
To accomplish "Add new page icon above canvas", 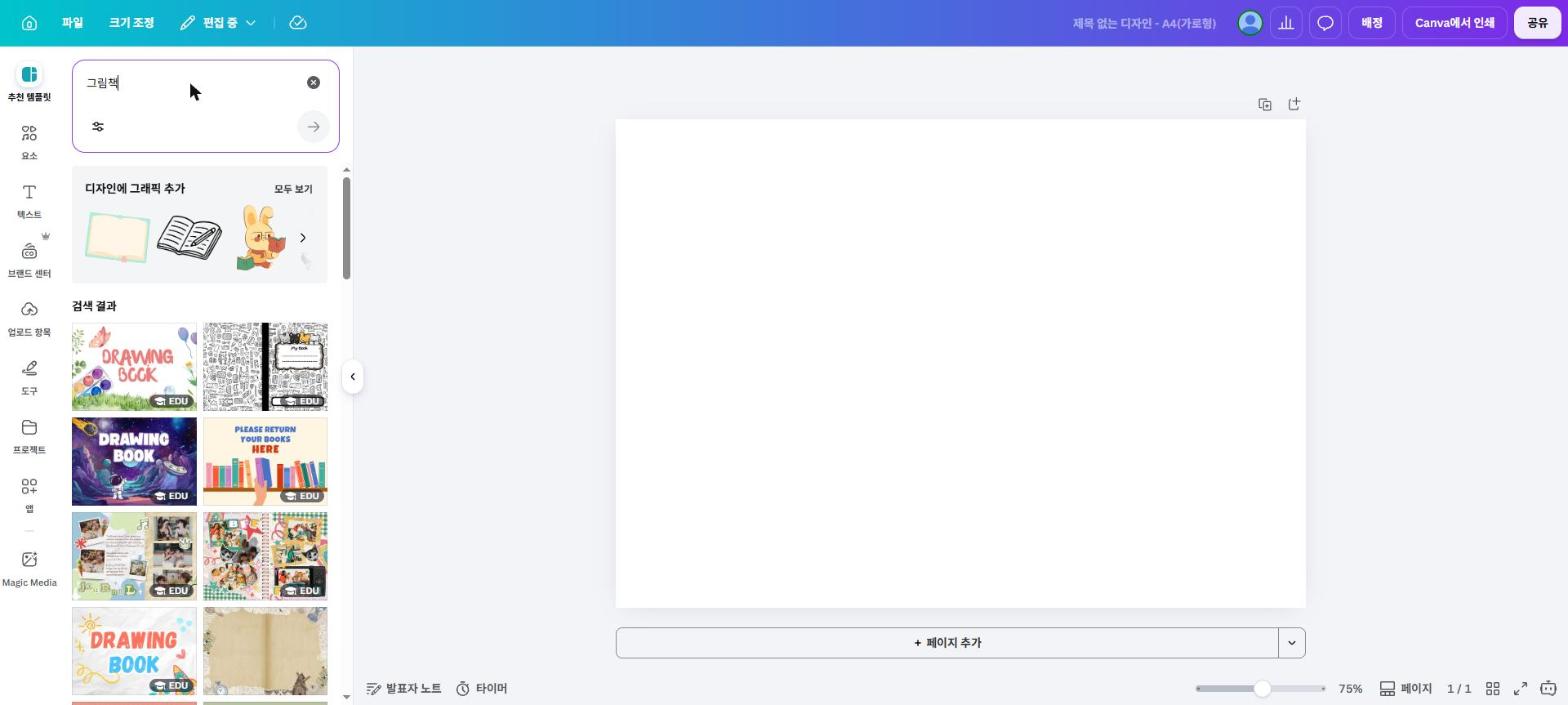I will click(x=1294, y=104).
